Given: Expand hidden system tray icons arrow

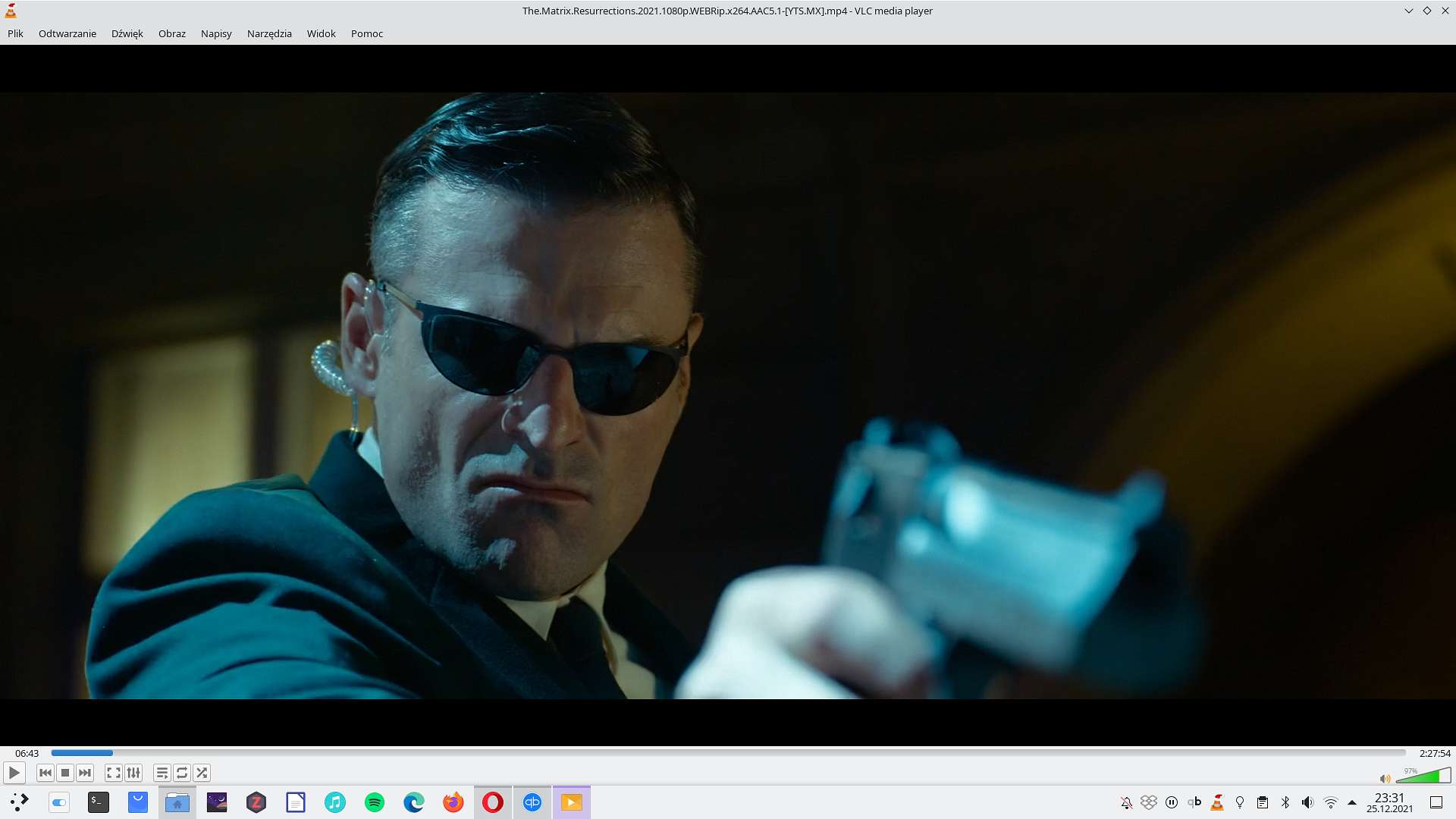Looking at the screenshot, I should (x=1352, y=802).
